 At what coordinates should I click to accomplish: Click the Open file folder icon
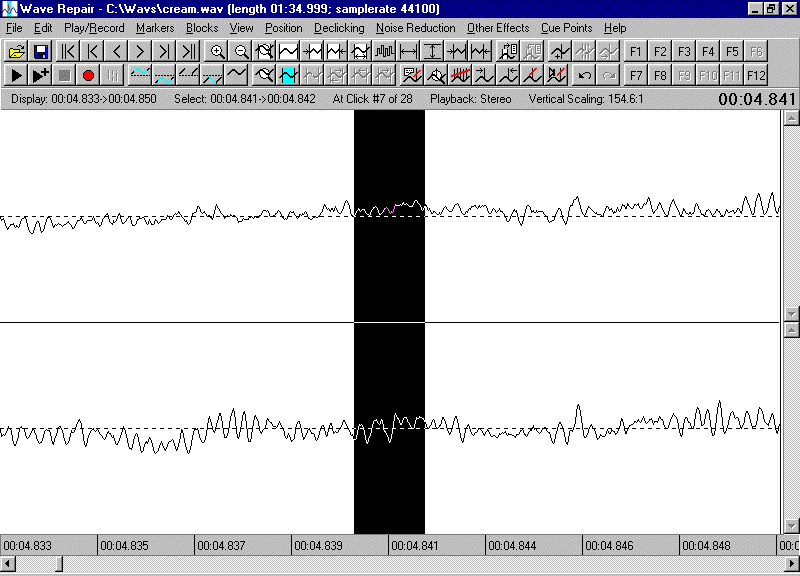16,51
